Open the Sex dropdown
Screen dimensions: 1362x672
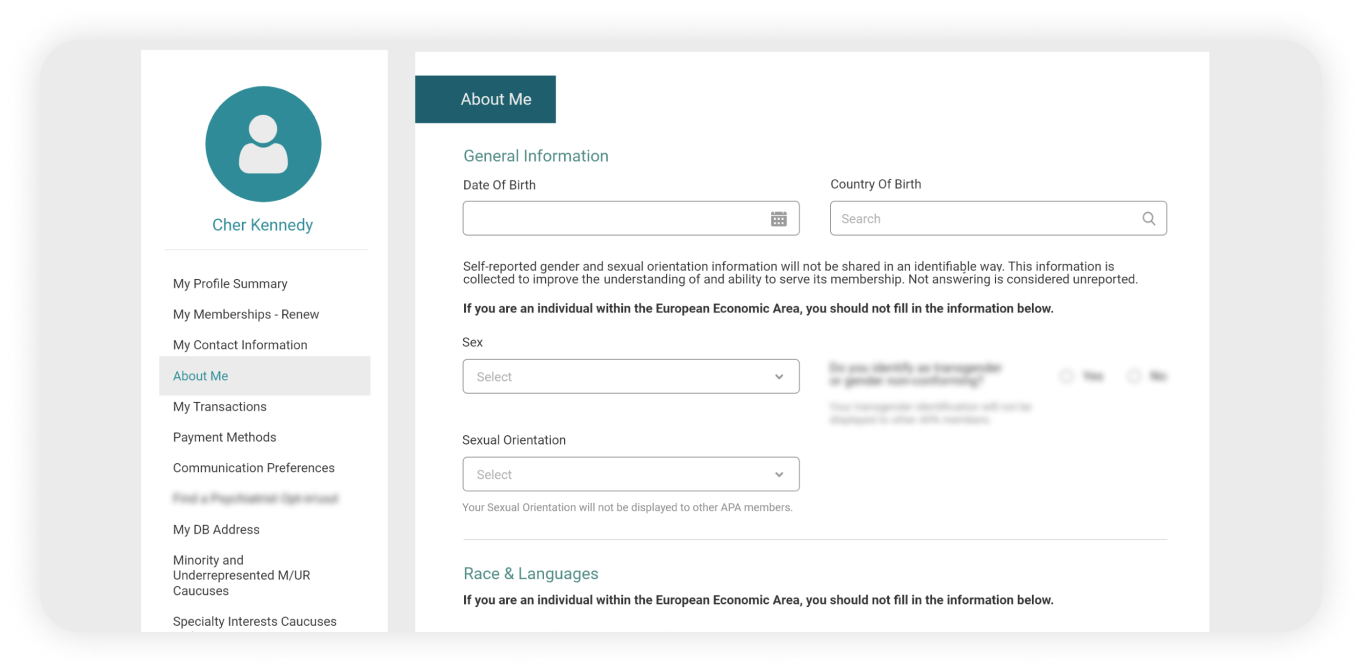[x=630, y=377]
